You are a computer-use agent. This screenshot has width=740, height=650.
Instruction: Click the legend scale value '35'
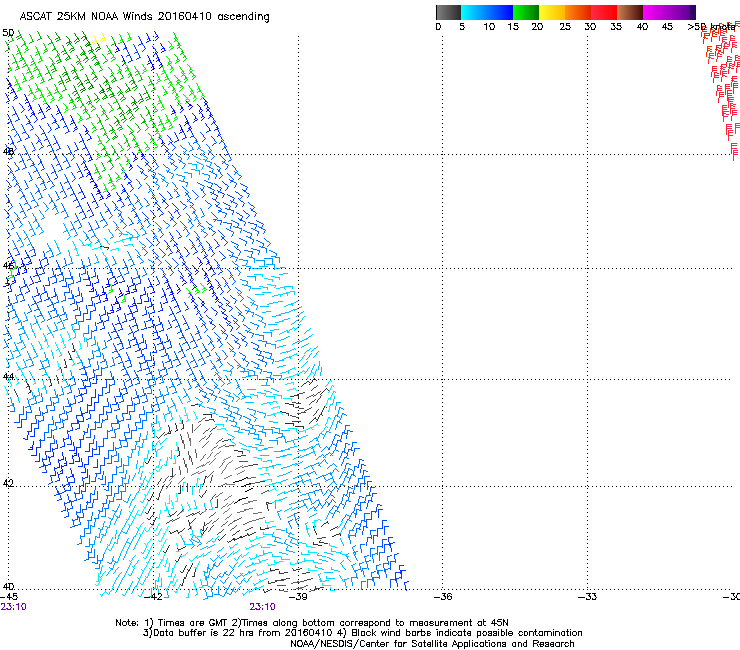tap(616, 27)
